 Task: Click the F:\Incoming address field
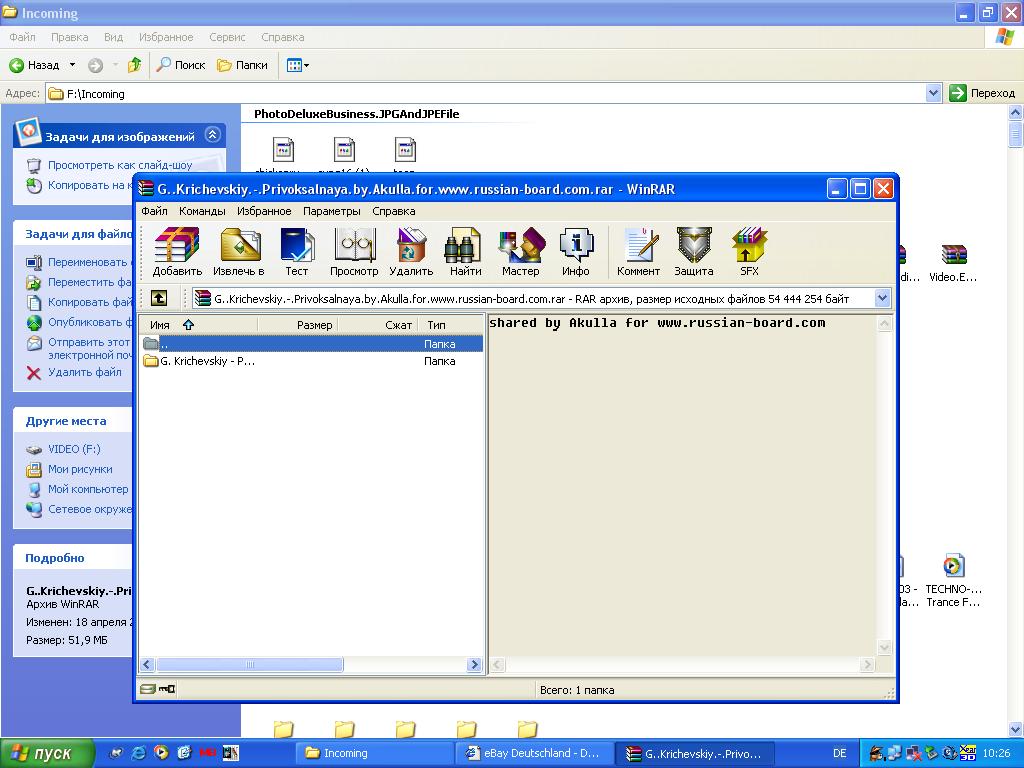tap(486, 93)
